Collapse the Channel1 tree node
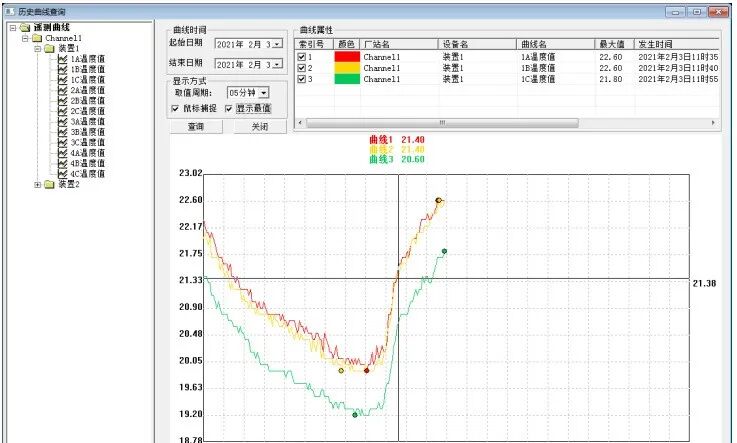The height and width of the screenshot is (443, 737). 25,38
